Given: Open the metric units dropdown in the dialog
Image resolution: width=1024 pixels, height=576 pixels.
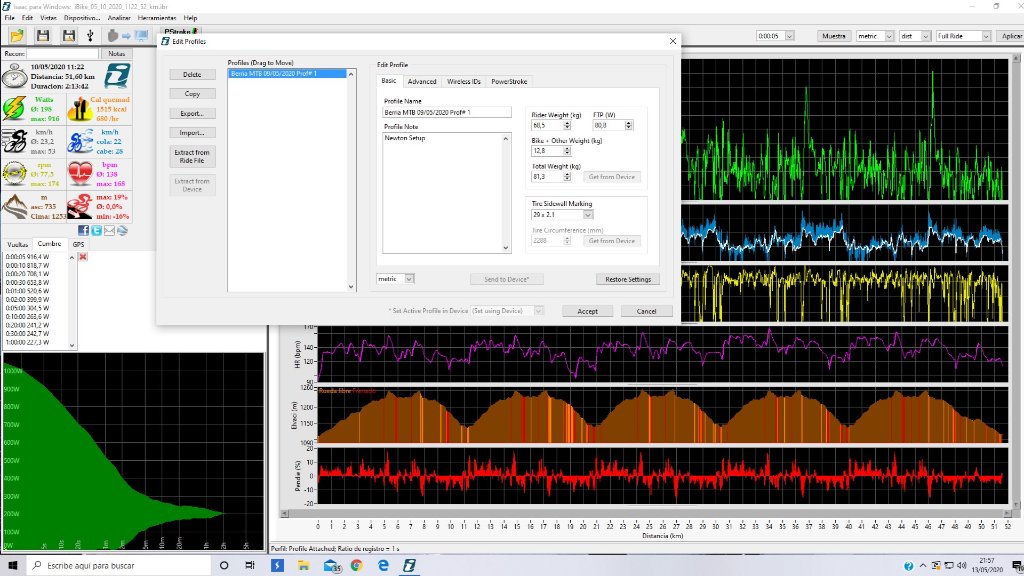Looking at the screenshot, I should (x=409, y=279).
